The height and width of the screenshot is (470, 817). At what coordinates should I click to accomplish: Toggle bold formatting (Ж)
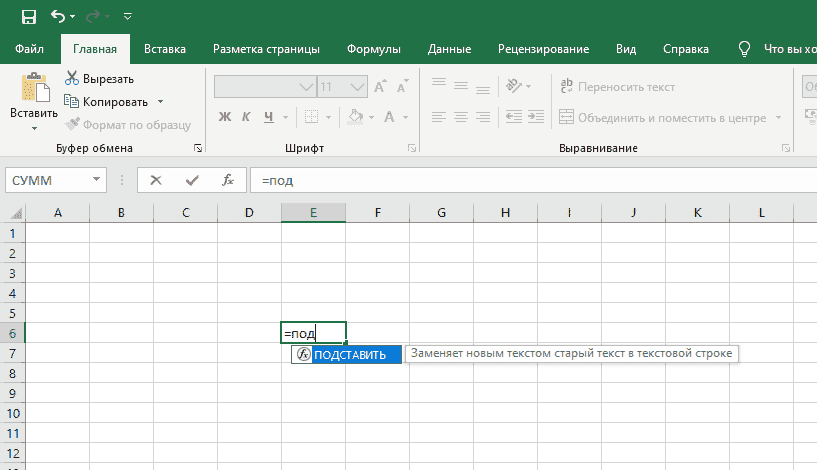tap(225, 118)
